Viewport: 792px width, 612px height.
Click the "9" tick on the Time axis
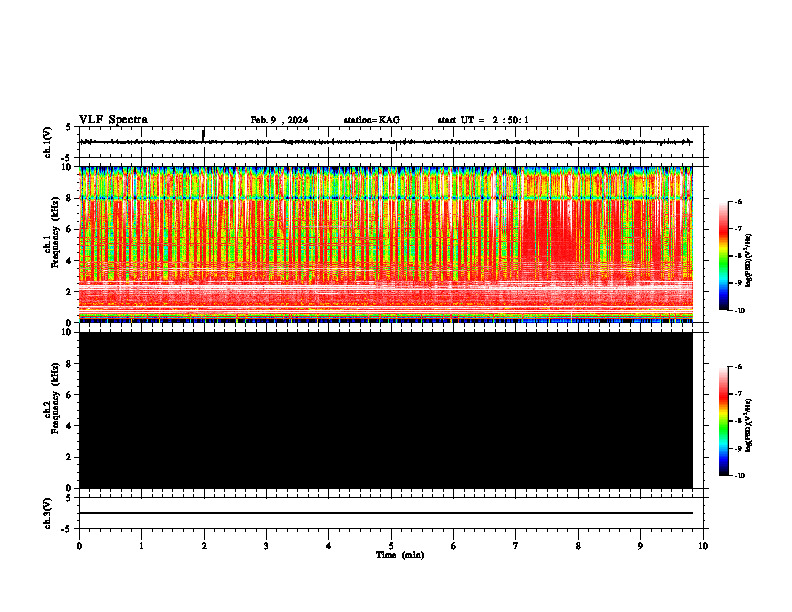point(640,546)
